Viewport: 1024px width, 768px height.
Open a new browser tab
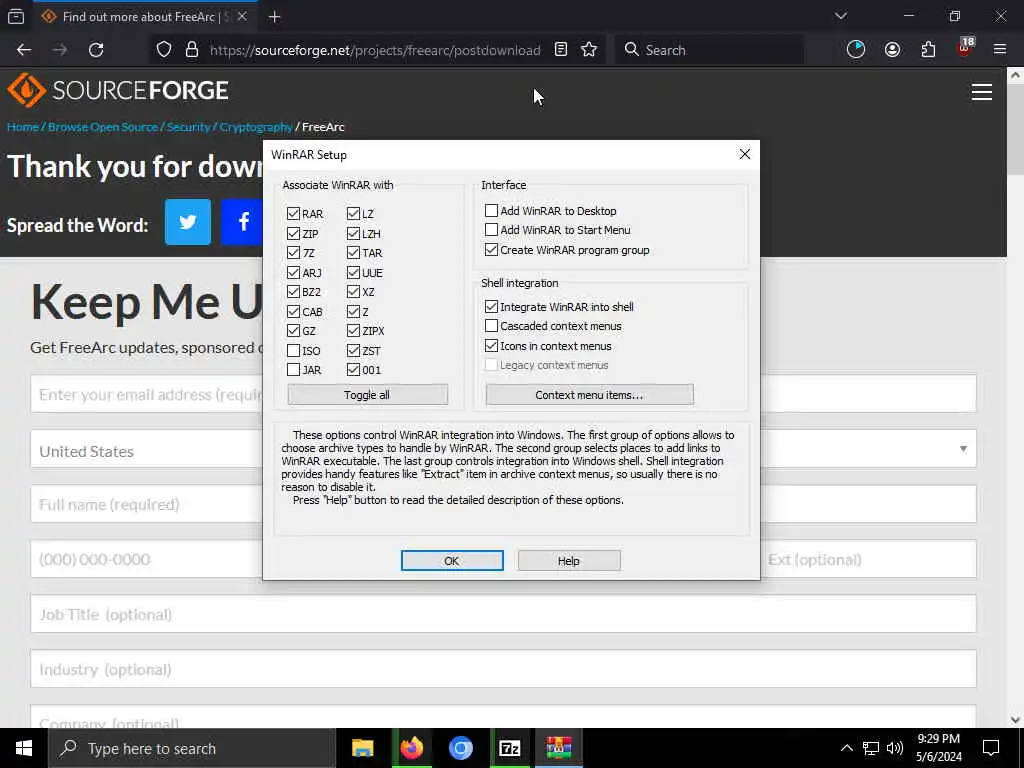274,17
